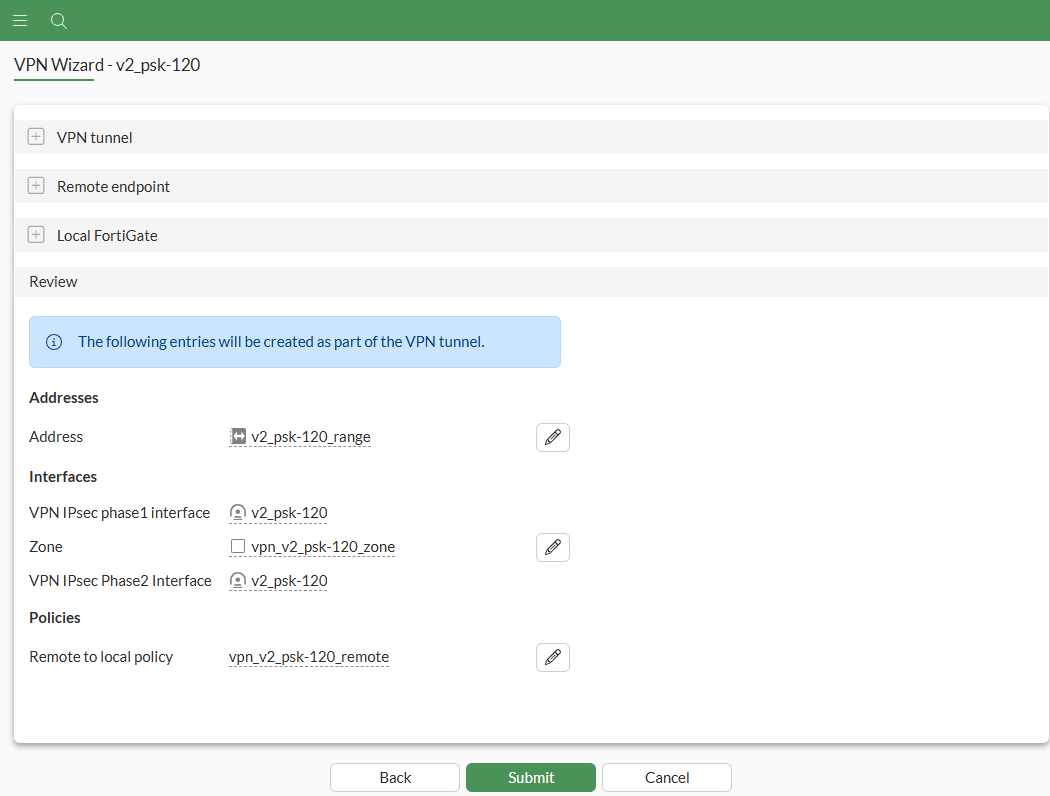Click the zone checkbox icon before vpn_v2_psk-120_zone

pos(237,546)
